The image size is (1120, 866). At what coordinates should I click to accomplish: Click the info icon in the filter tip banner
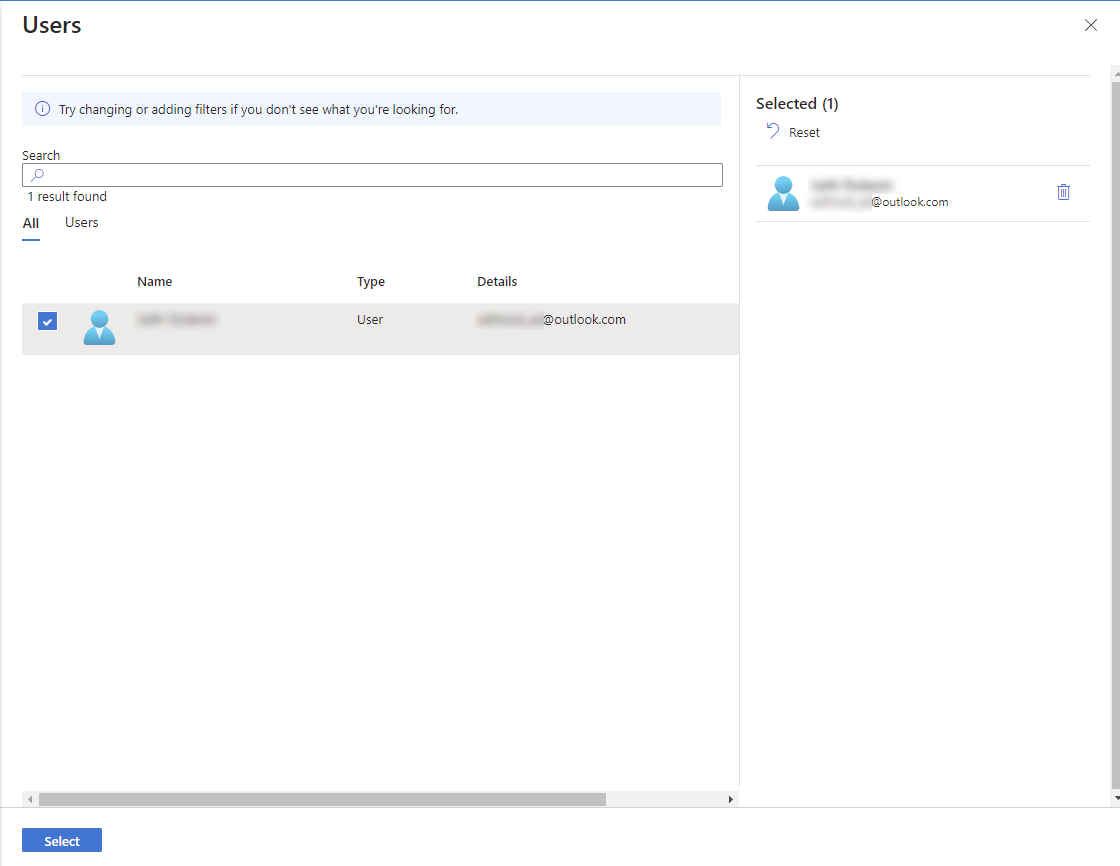point(42,109)
